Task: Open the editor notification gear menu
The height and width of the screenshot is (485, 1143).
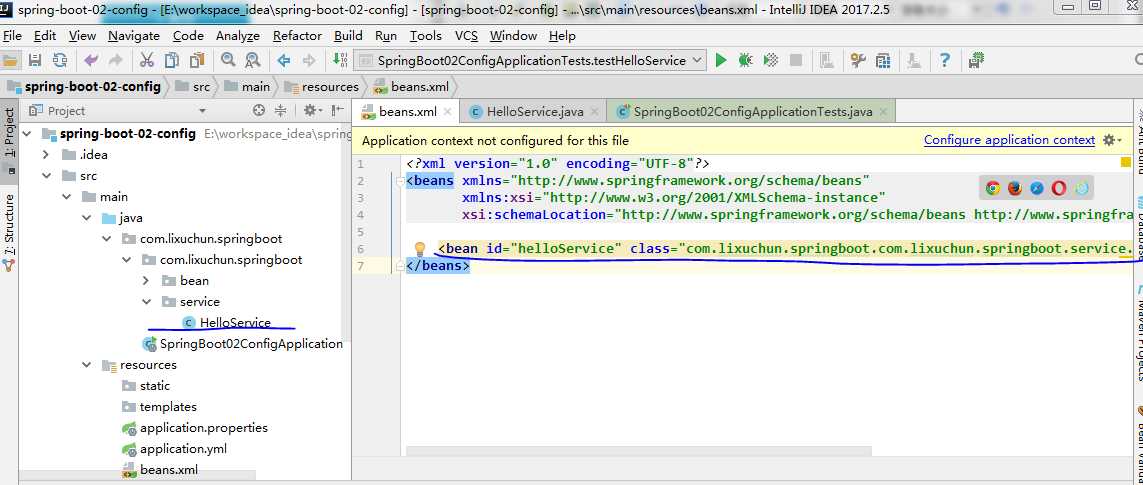Action: pyautogui.click(x=1112, y=140)
